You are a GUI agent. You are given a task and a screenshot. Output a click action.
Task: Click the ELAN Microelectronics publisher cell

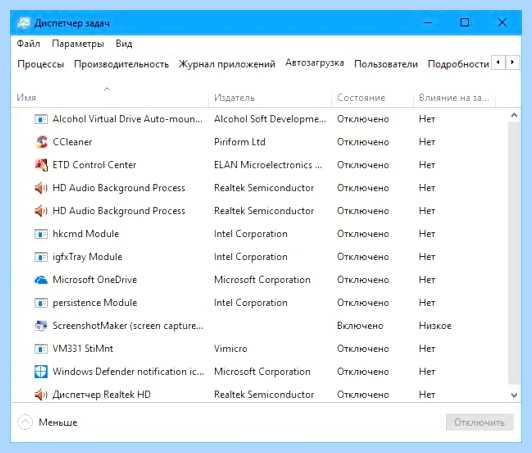(268, 165)
